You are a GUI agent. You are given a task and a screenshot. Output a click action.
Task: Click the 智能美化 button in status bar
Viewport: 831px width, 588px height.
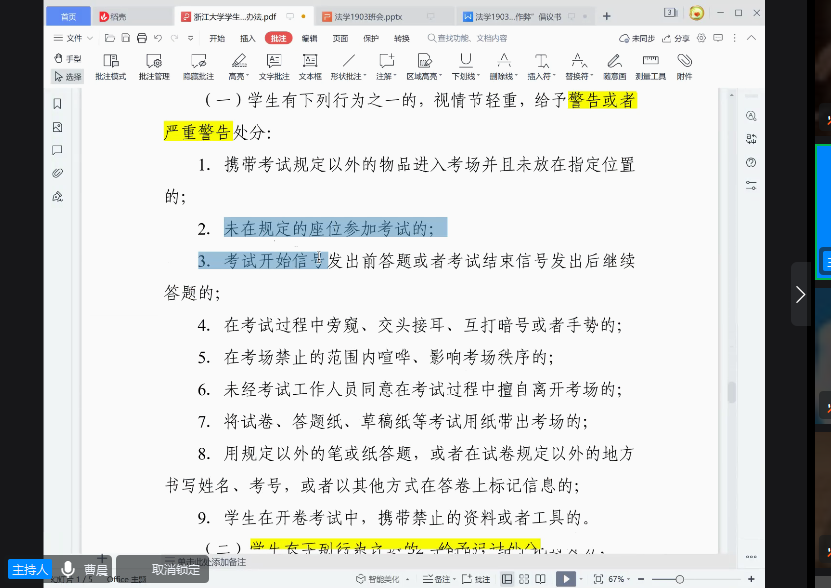378,579
